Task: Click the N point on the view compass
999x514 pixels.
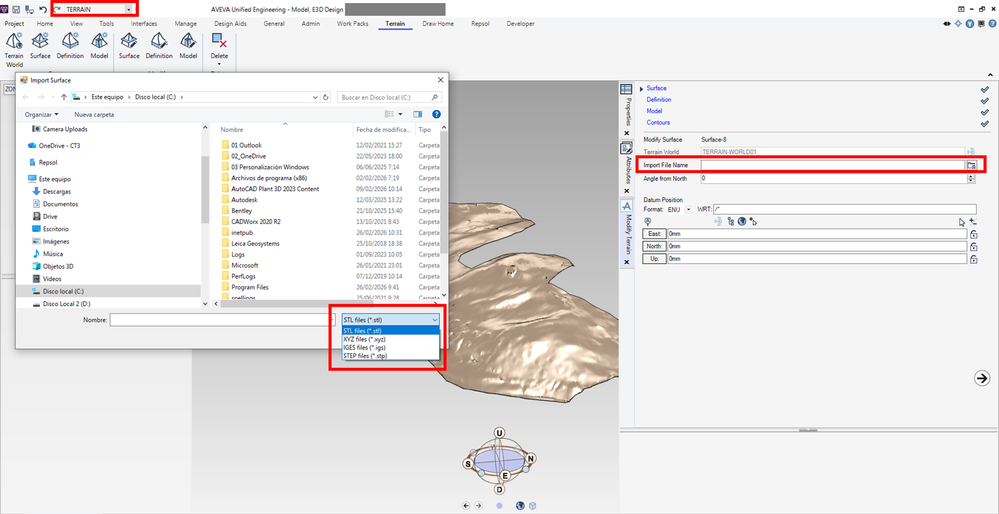Action: coord(531,458)
